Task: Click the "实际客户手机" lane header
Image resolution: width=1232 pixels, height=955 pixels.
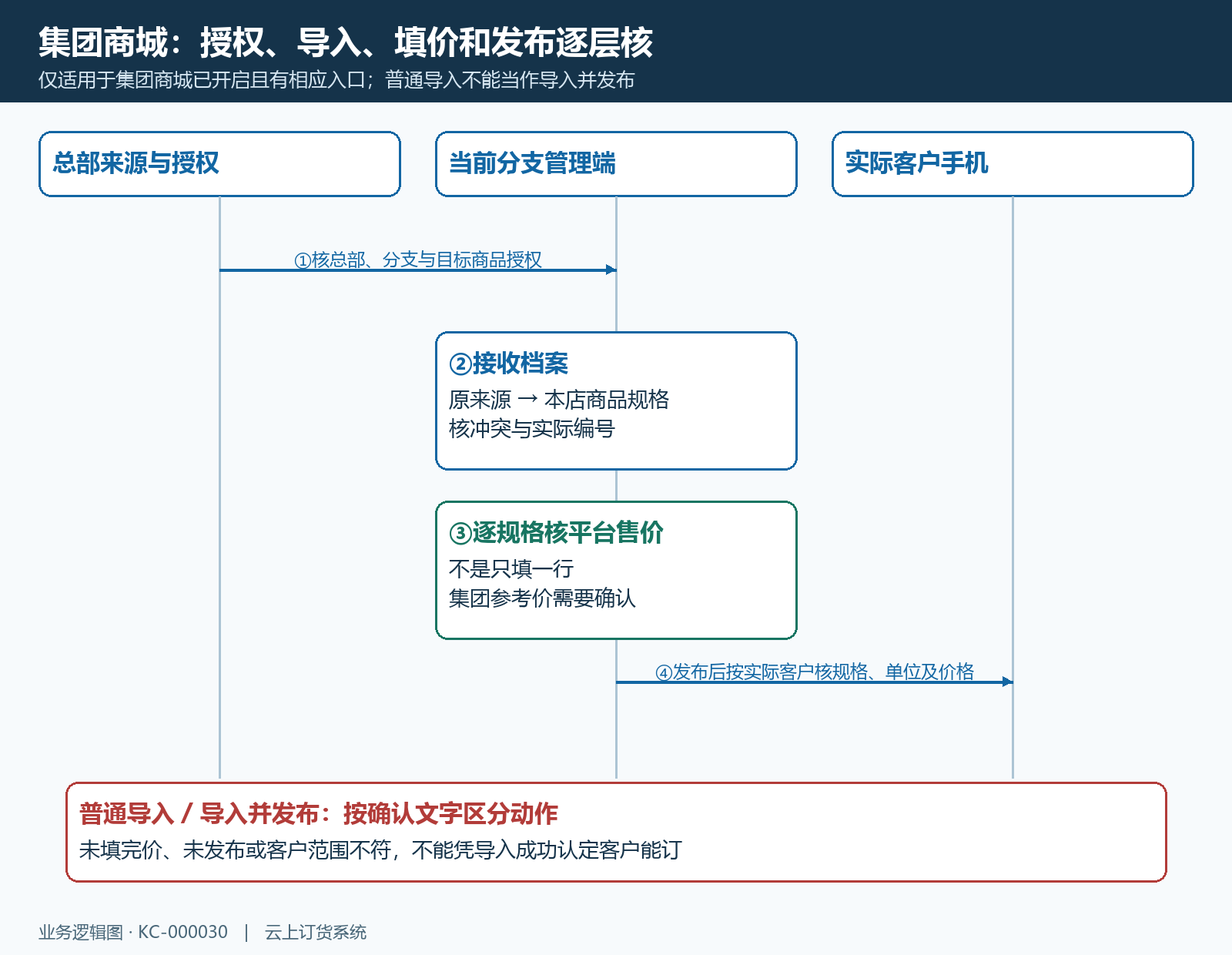Action: (x=1013, y=164)
